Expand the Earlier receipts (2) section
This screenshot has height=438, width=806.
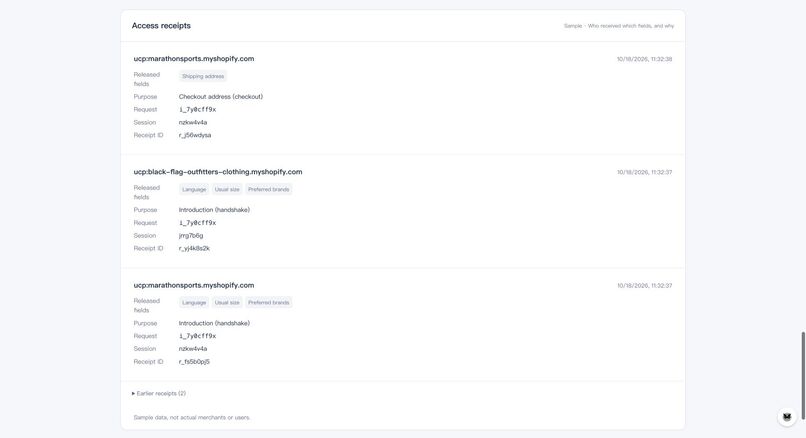[x=159, y=393]
